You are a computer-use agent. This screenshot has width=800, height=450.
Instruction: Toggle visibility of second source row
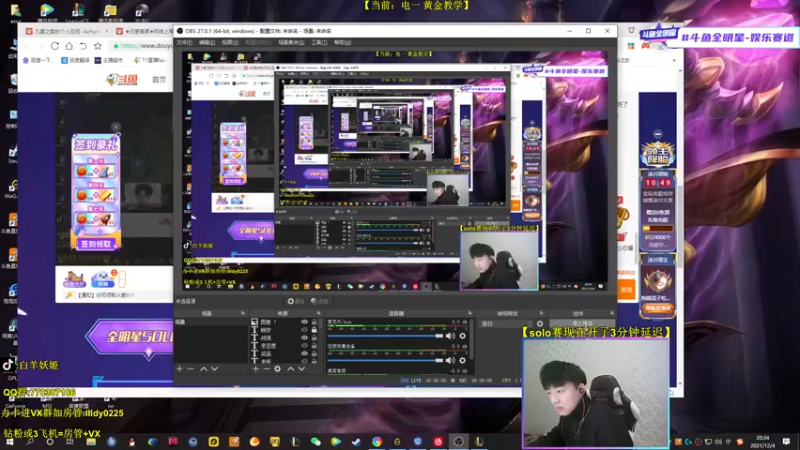[304, 330]
